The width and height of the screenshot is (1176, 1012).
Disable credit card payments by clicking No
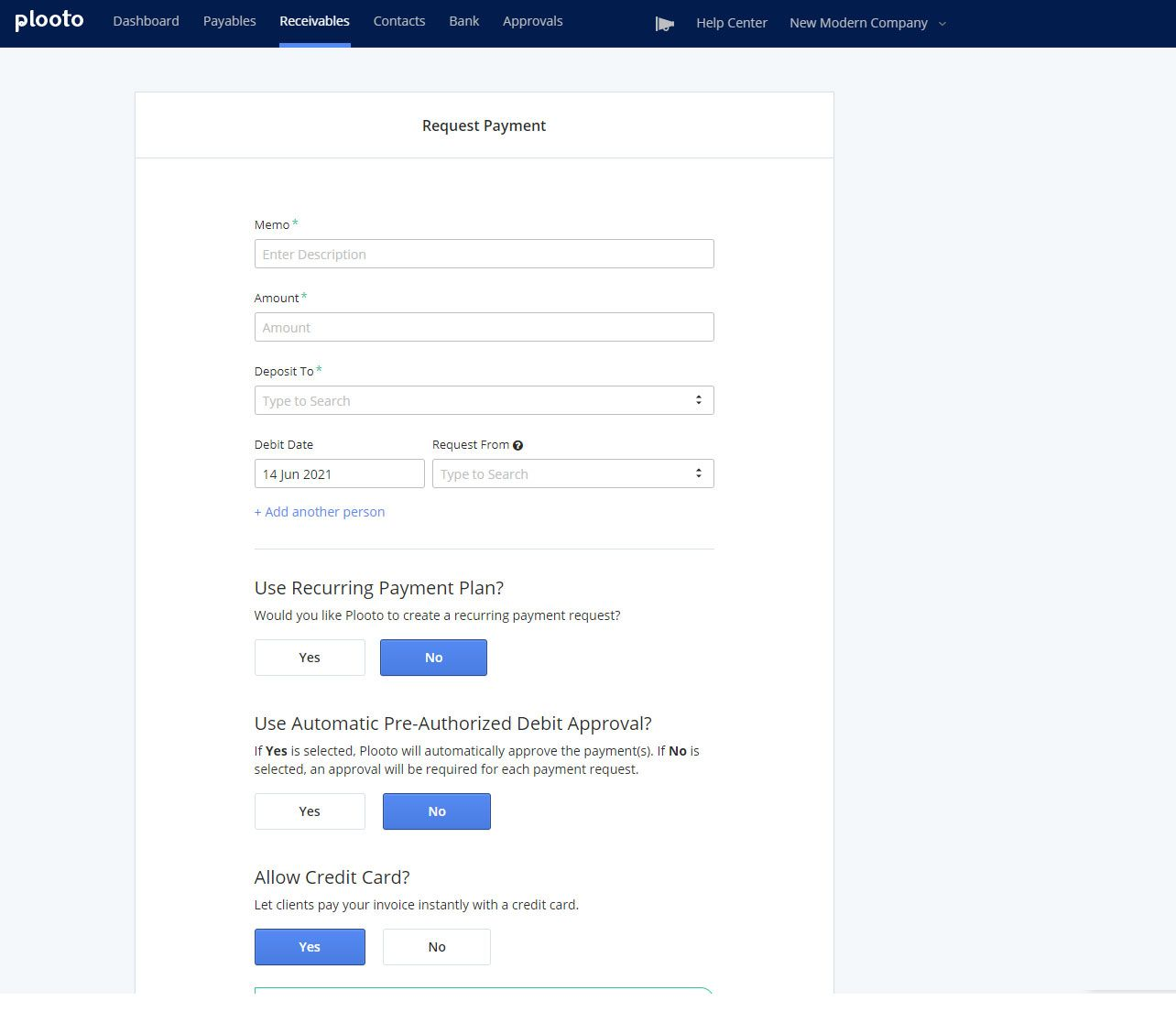coord(436,946)
